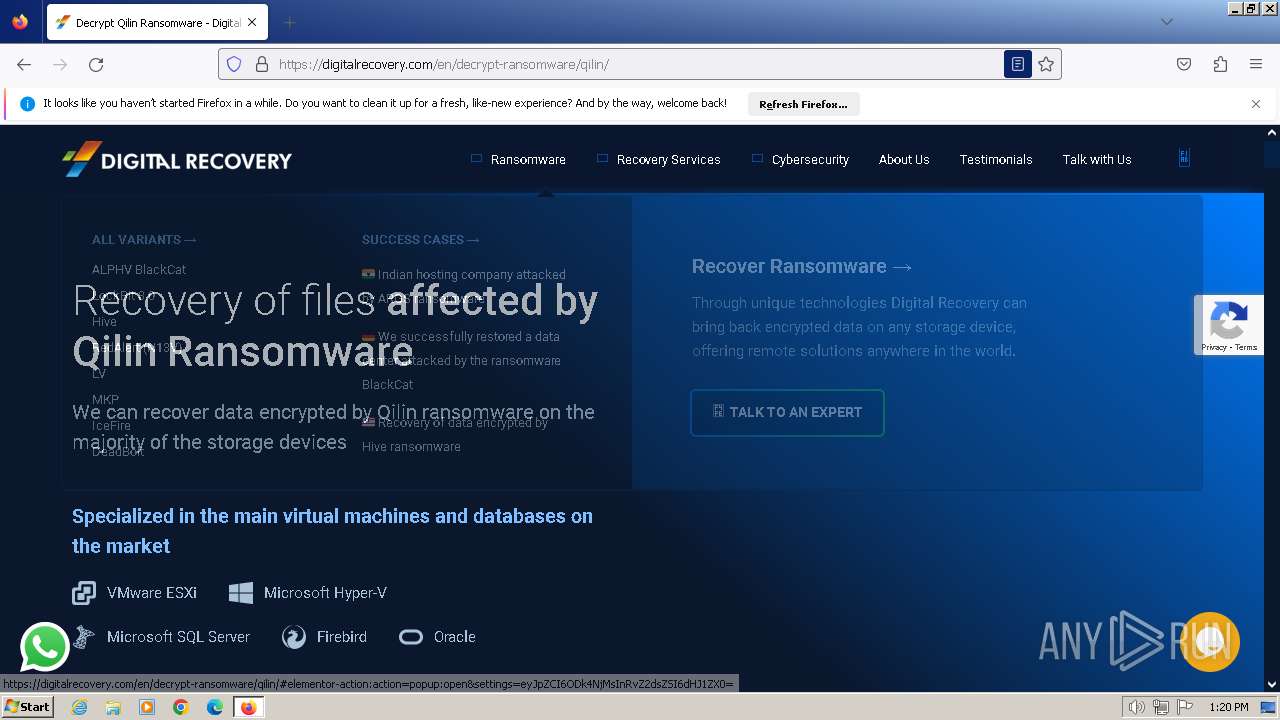The width and height of the screenshot is (1280, 720).
Task: Bookmark this page with the star icon
Action: point(1046,64)
